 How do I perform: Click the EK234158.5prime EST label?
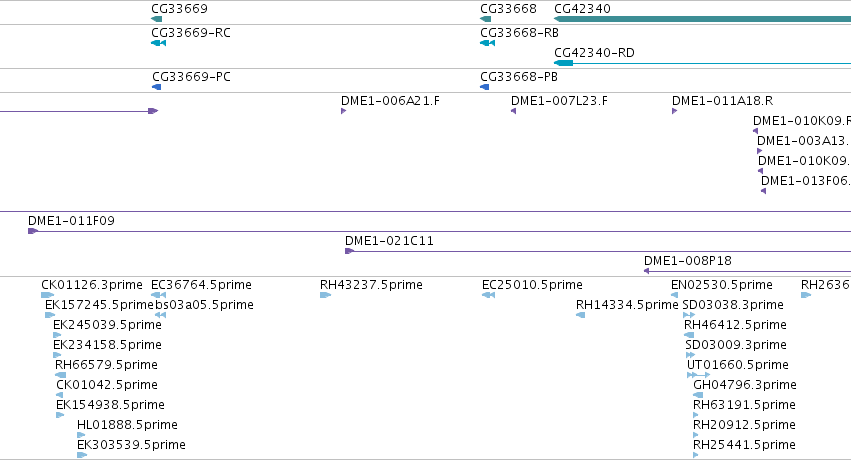[x=107, y=345]
